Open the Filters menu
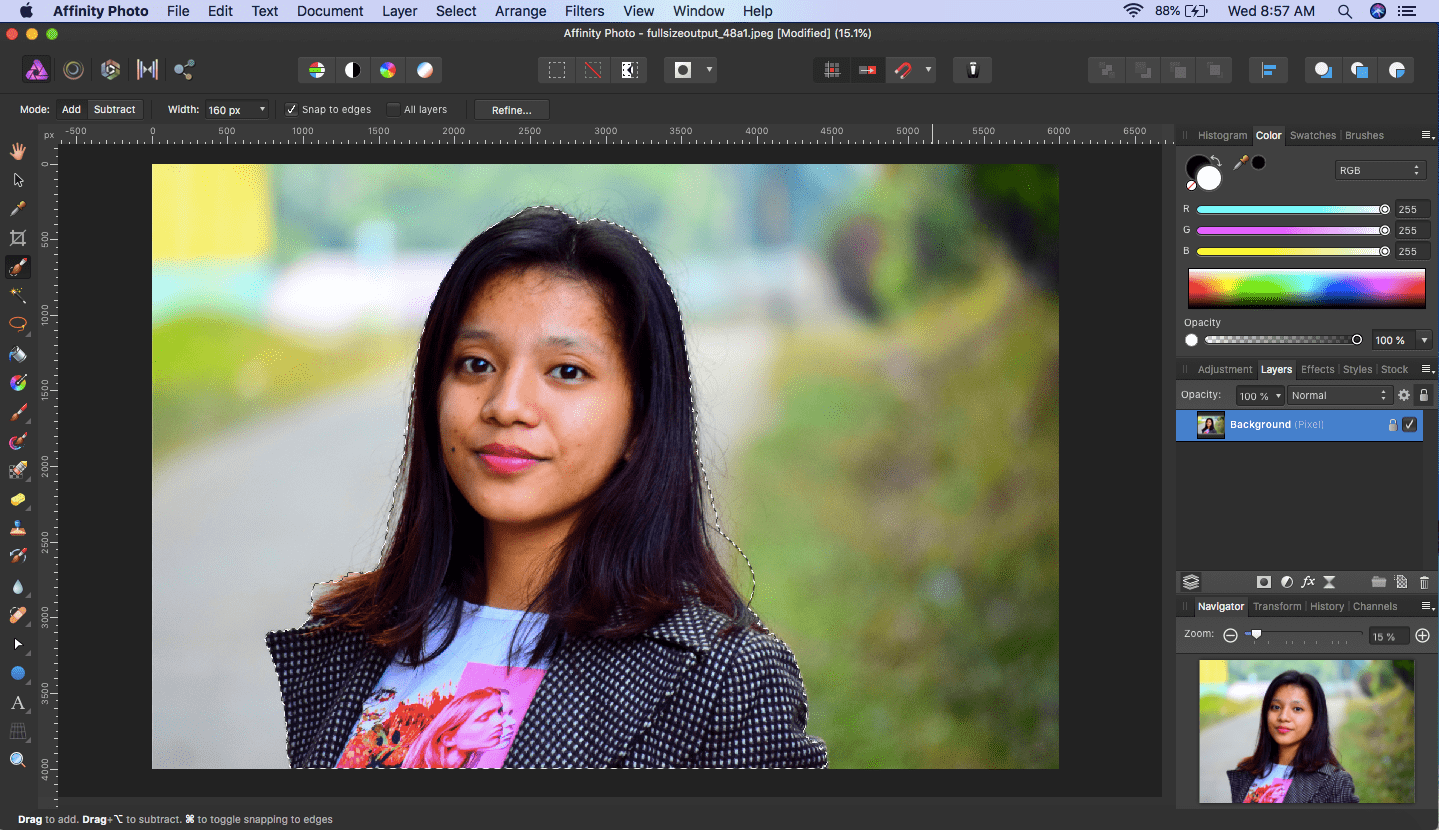 tap(584, 11)
